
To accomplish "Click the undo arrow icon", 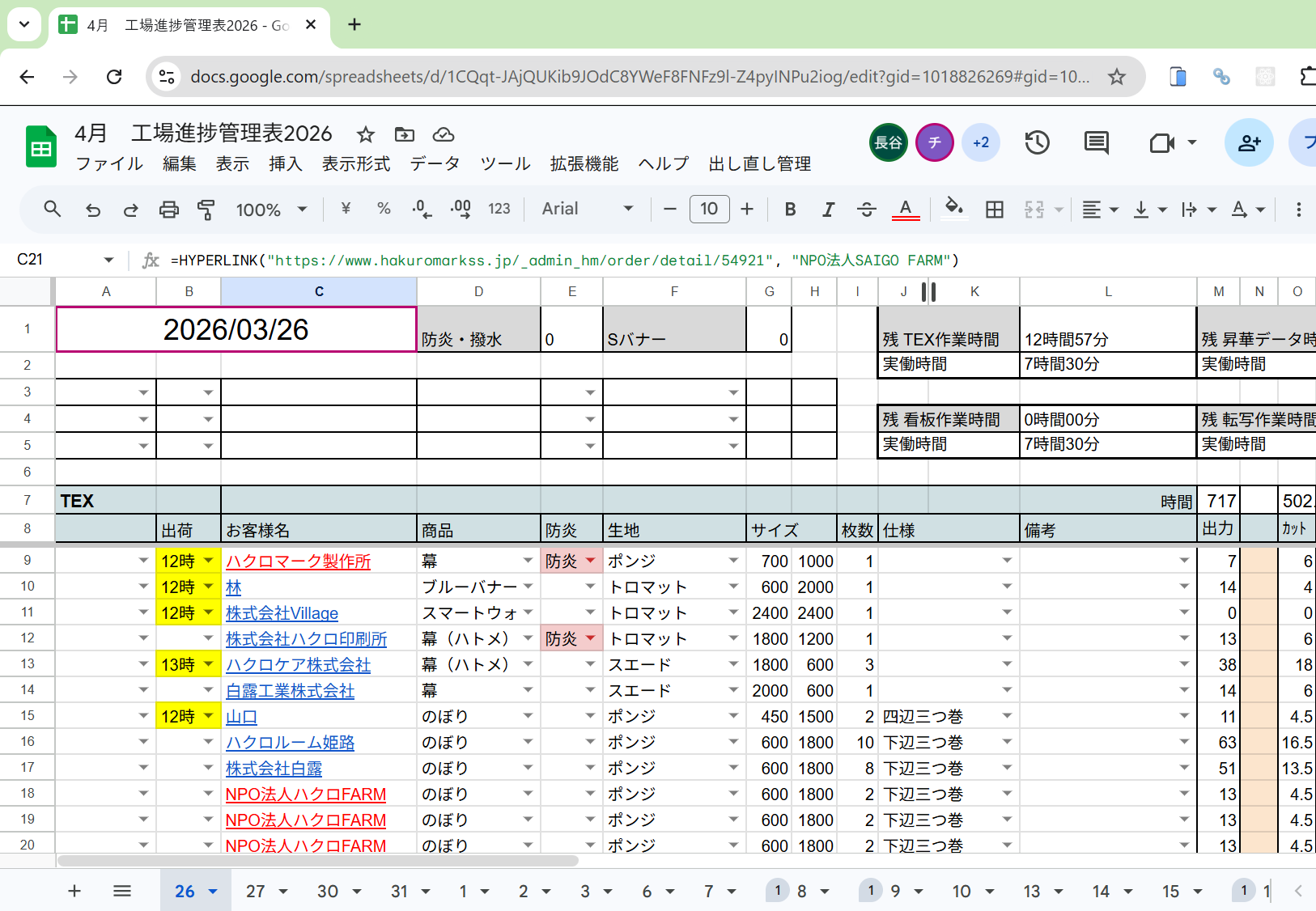I will click(x=93, y=210).
